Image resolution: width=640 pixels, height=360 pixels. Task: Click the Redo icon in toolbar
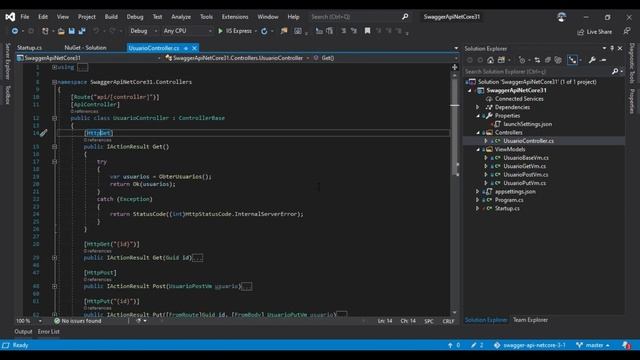tap(112, 31)
